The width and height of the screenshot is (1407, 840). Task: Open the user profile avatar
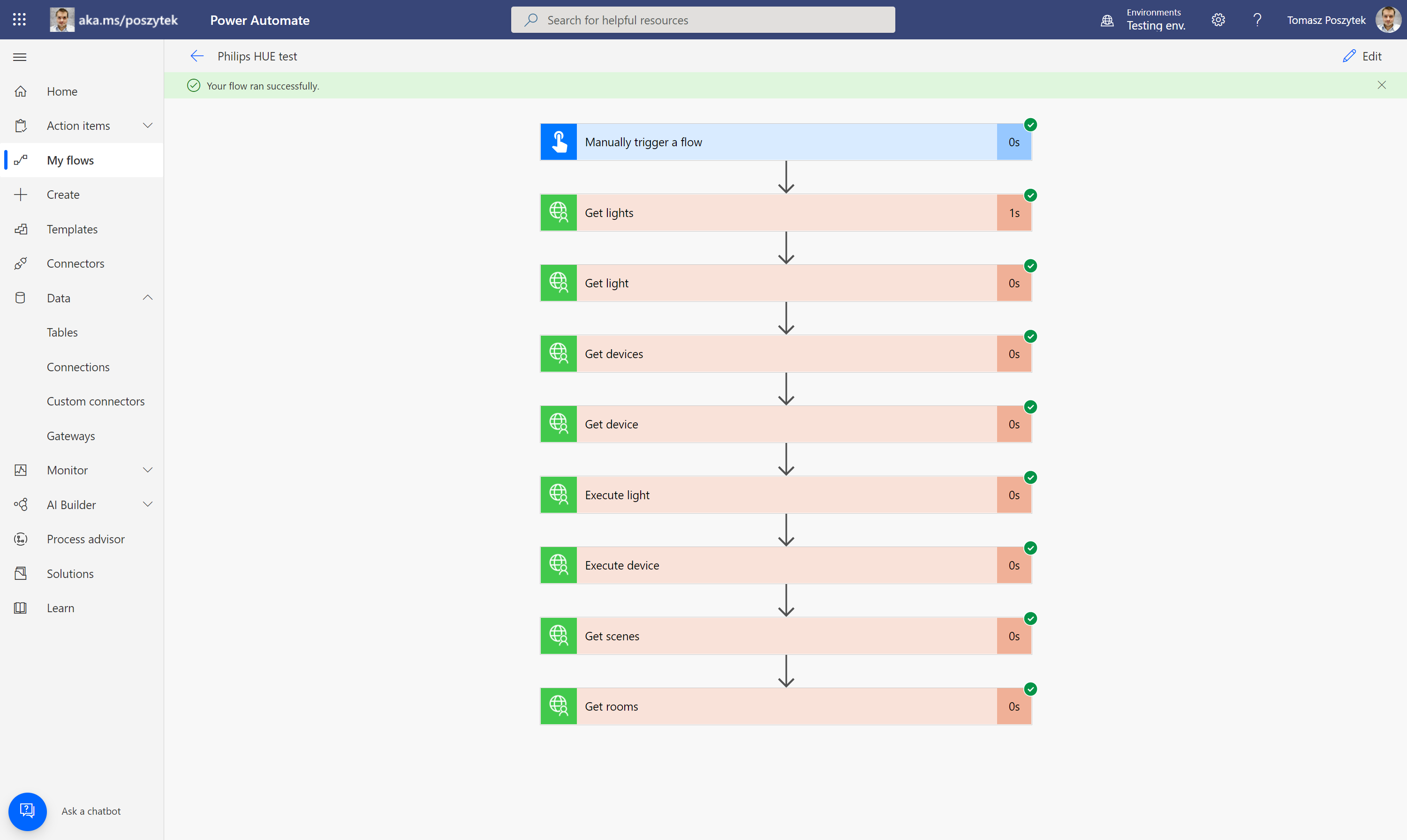tap(1388, 20)
